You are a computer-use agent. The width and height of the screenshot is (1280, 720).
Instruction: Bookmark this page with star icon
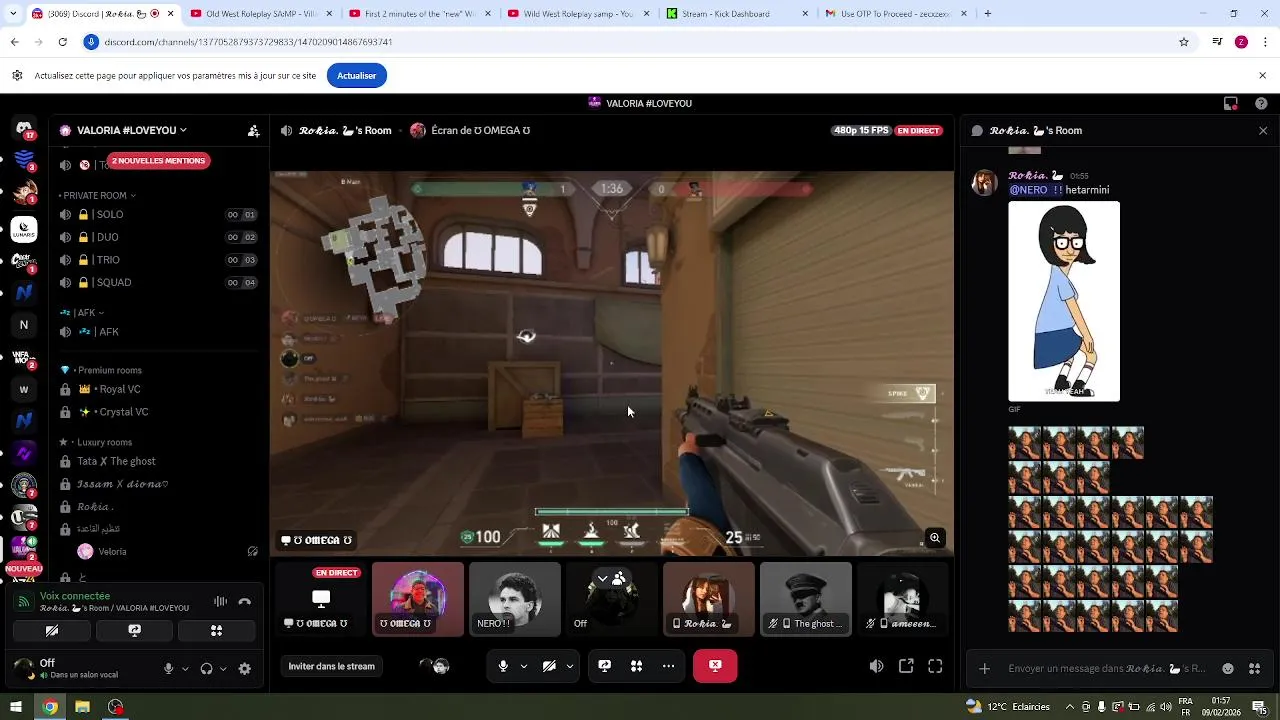[1184, 42]
